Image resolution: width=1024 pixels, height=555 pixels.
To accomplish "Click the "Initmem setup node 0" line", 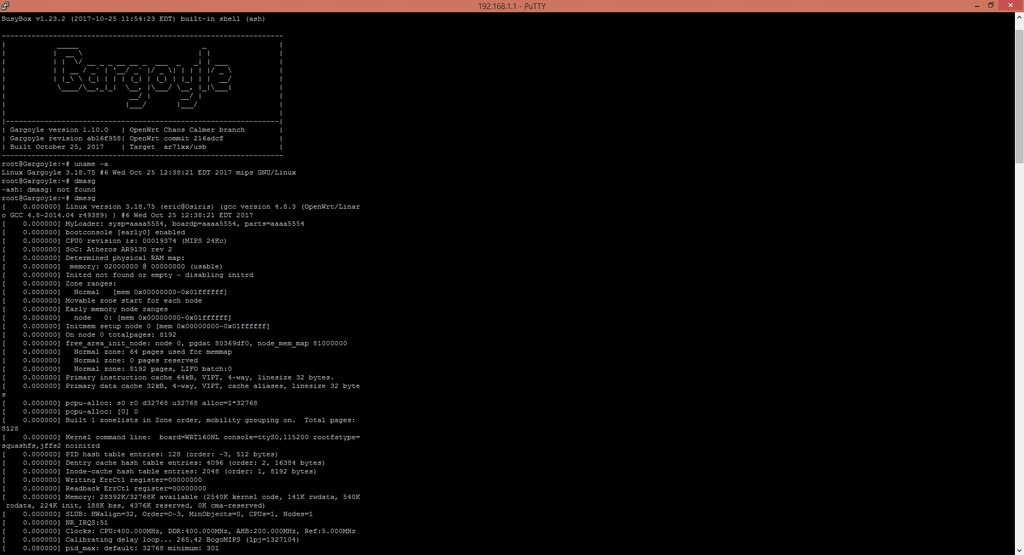I will 136,326.
